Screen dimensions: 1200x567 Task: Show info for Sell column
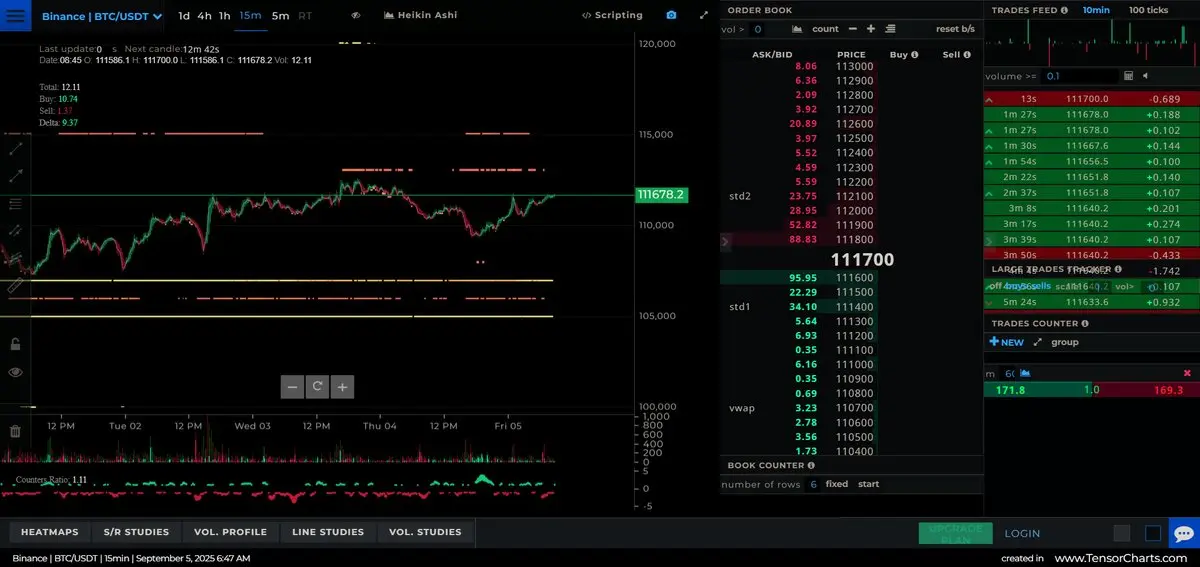coord(968,55)
